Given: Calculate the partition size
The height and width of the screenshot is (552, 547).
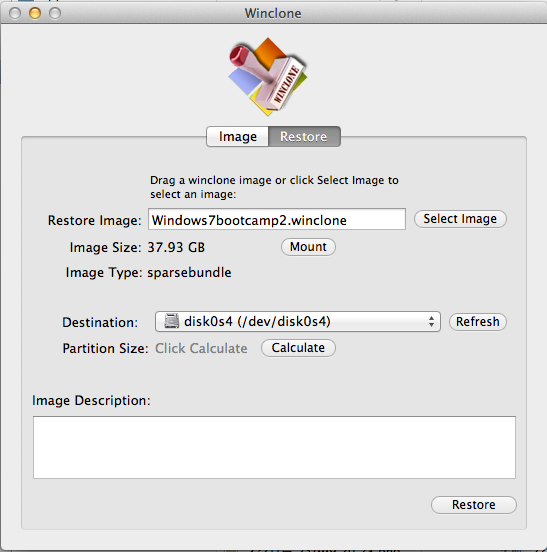Looking at the screenshot, I should click(x=298, y=348).
